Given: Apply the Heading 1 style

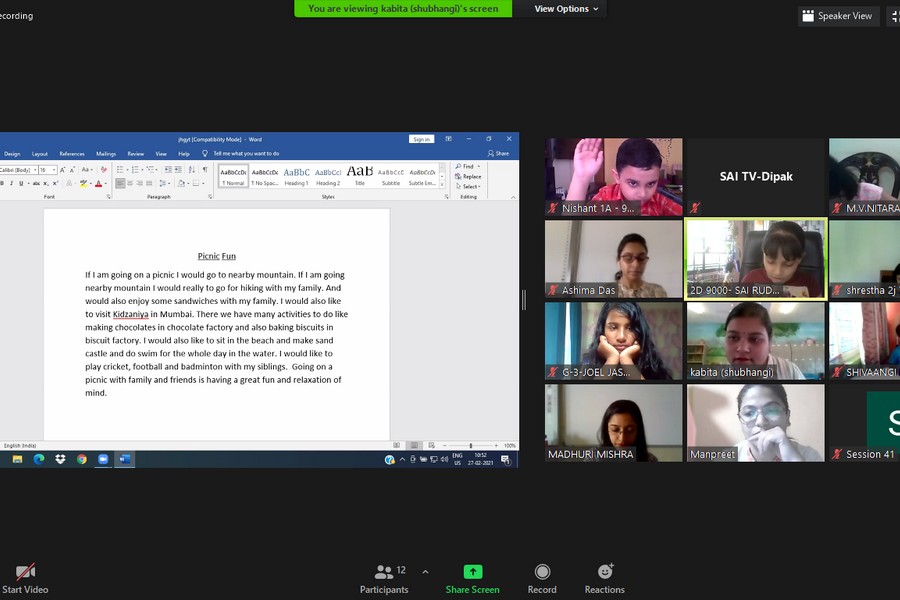Looking at the screenshot, I should [296, 176].
